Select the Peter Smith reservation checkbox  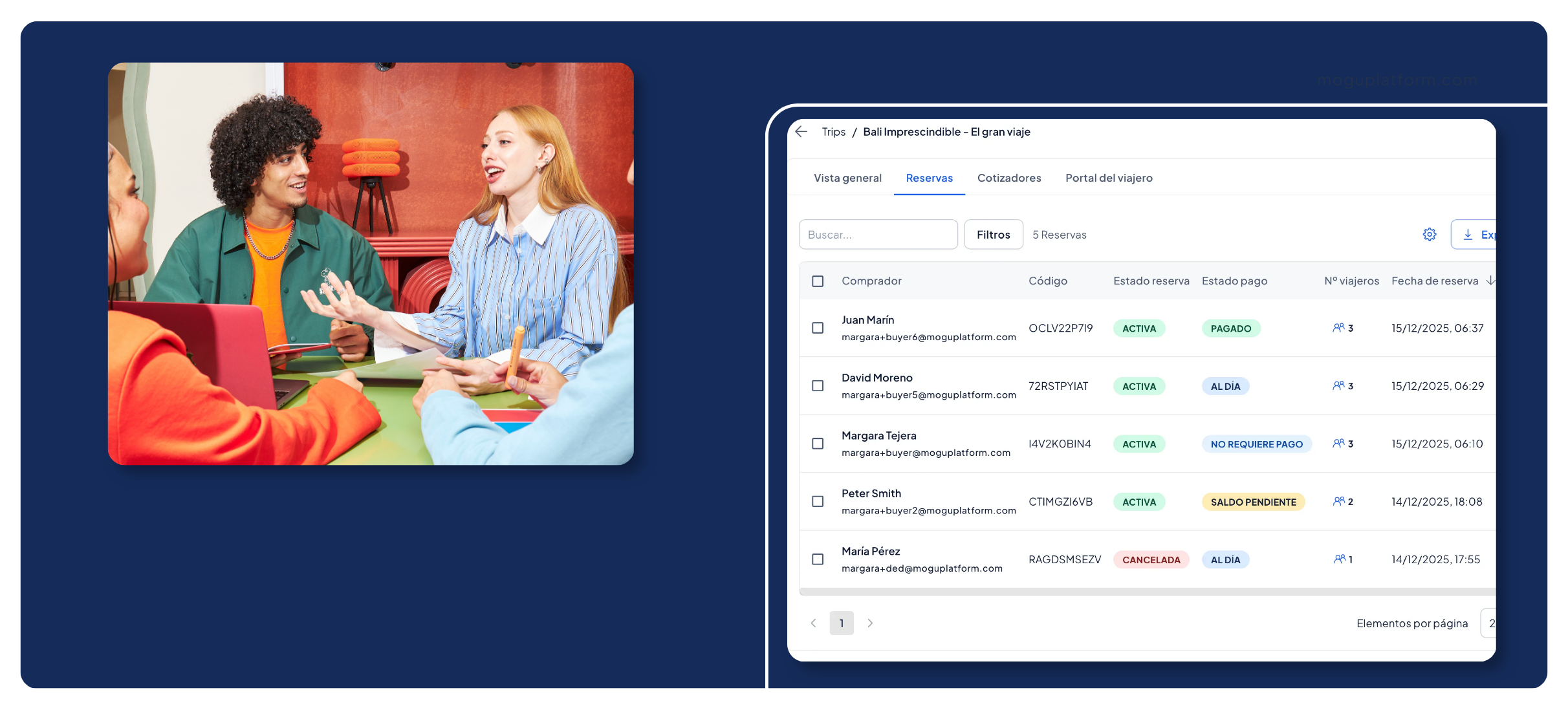(x=818, y=501)
